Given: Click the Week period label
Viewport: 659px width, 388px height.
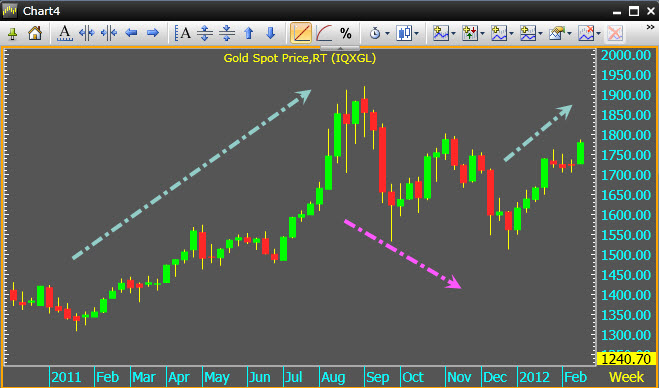Looking at the screenshot, I should pos(626,377).
